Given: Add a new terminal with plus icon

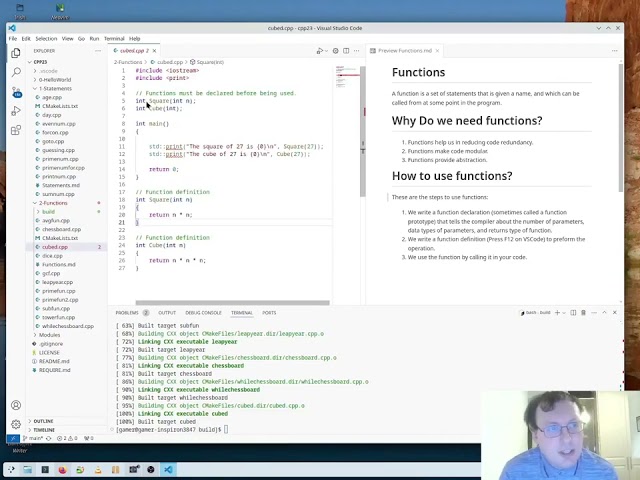Looking at the screenshot, I should click(x=557, y=313).
